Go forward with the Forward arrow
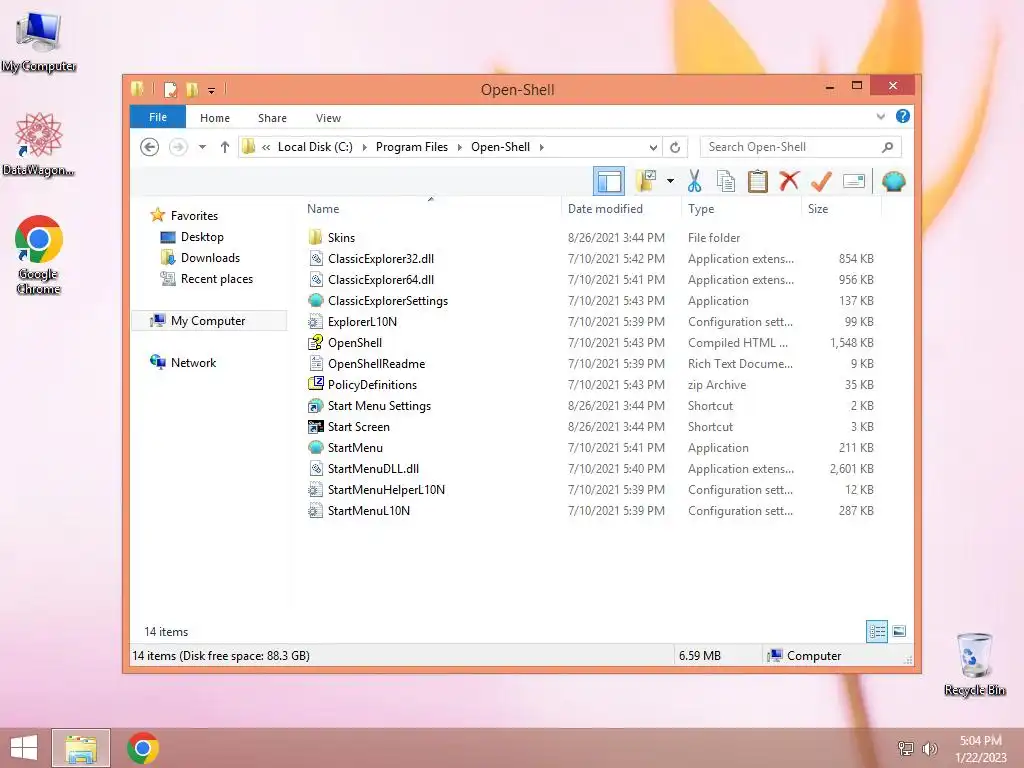Image resolution: width=1024 pixels, height=768 pixels. (178, 147)
